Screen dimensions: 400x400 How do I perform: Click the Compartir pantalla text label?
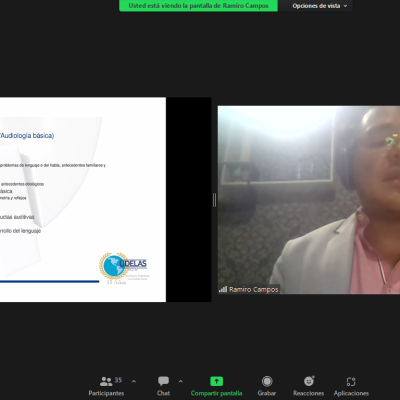(x=216, y=393)
